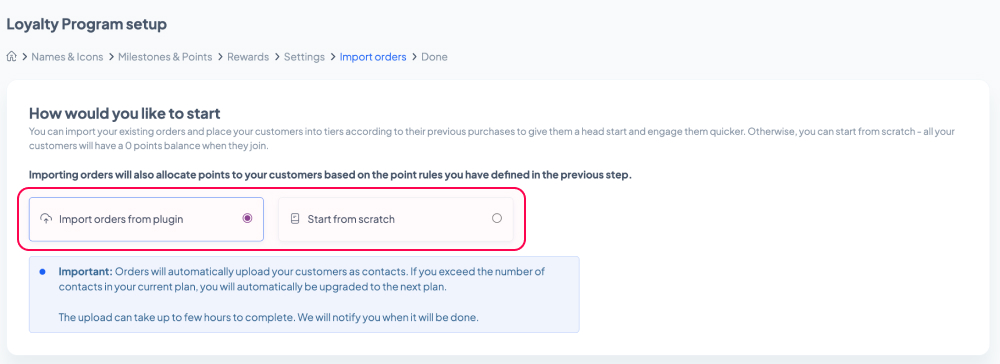This screenshot has height=364, width=1000.
Task: Click the Loyalty Program setup heading
Action: point(87,24)
